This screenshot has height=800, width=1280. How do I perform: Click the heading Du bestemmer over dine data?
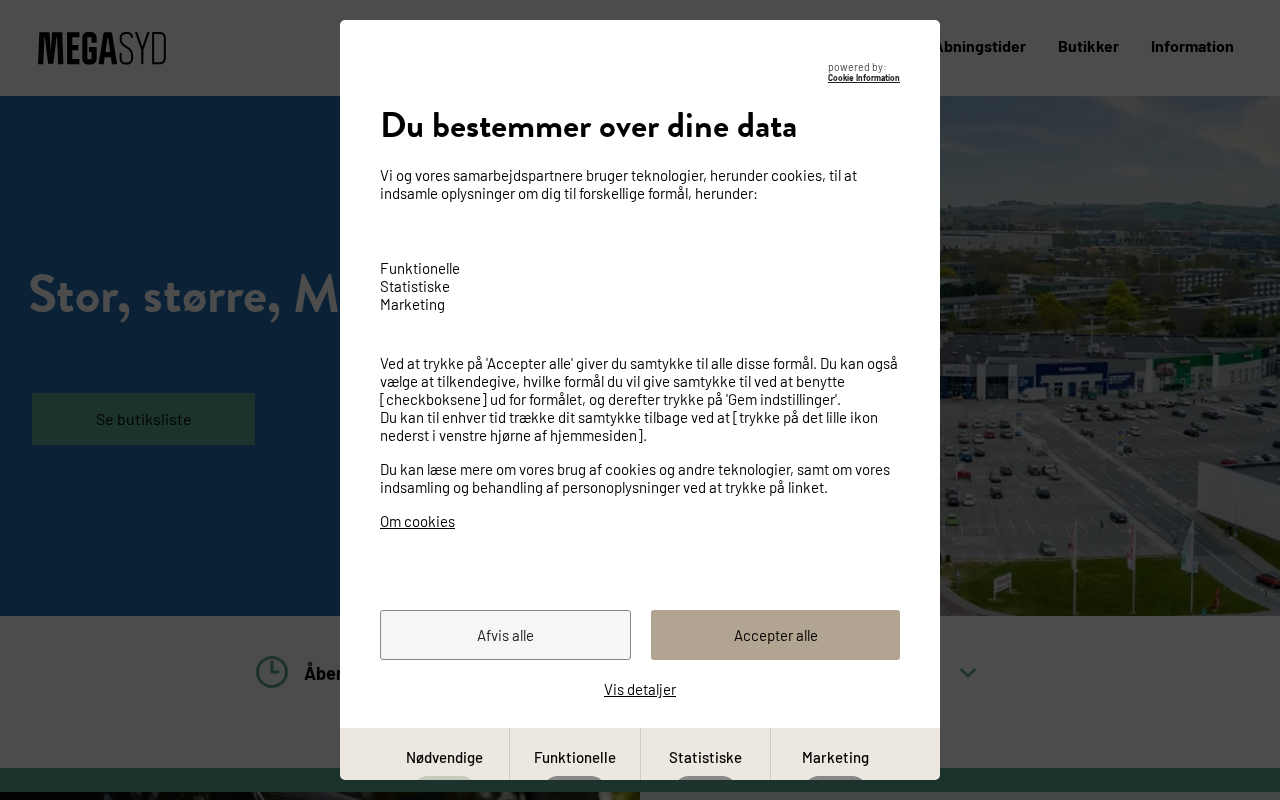click(588, 126)
